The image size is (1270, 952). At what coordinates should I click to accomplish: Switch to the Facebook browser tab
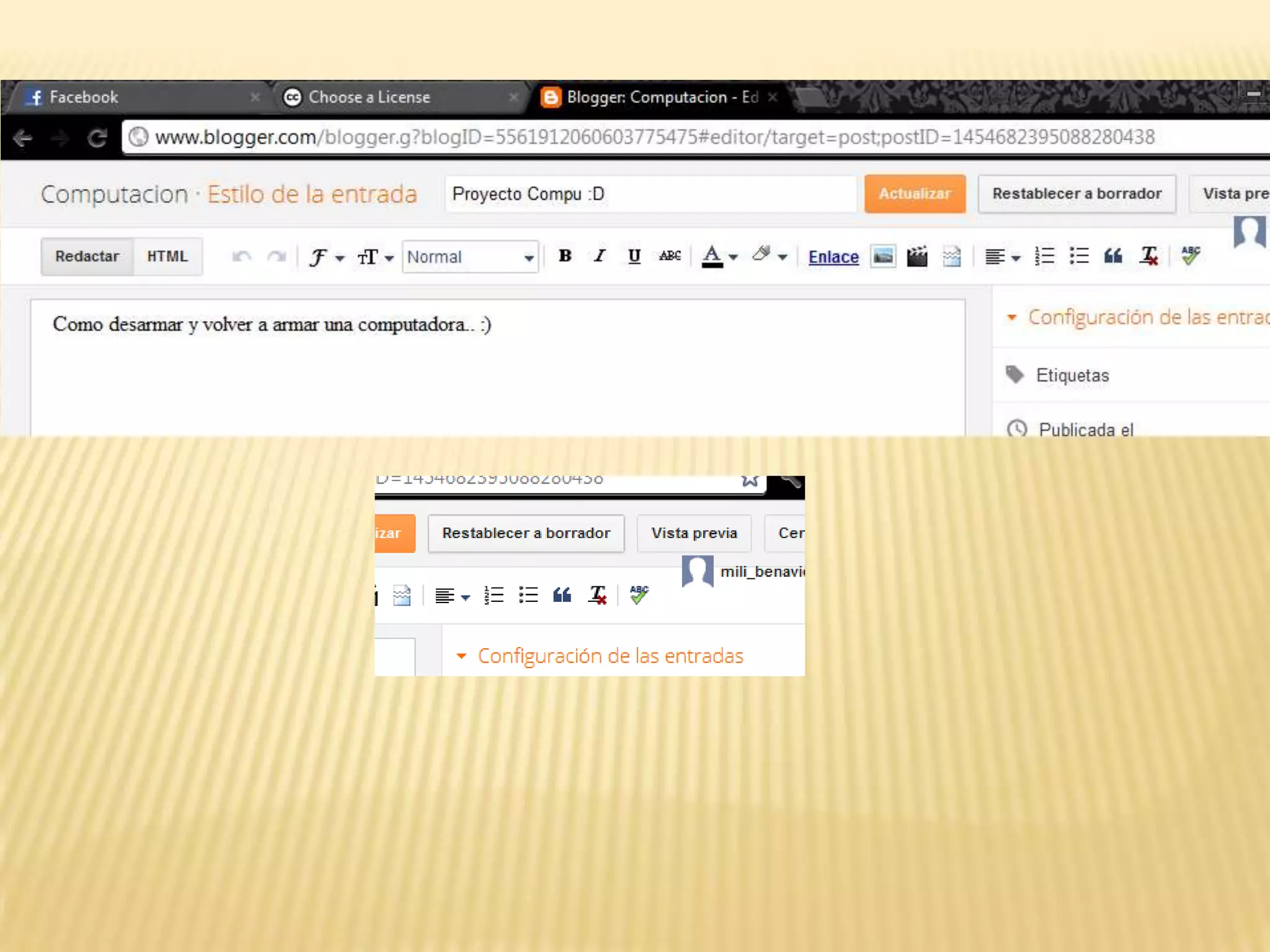click(x=84, y=97)
